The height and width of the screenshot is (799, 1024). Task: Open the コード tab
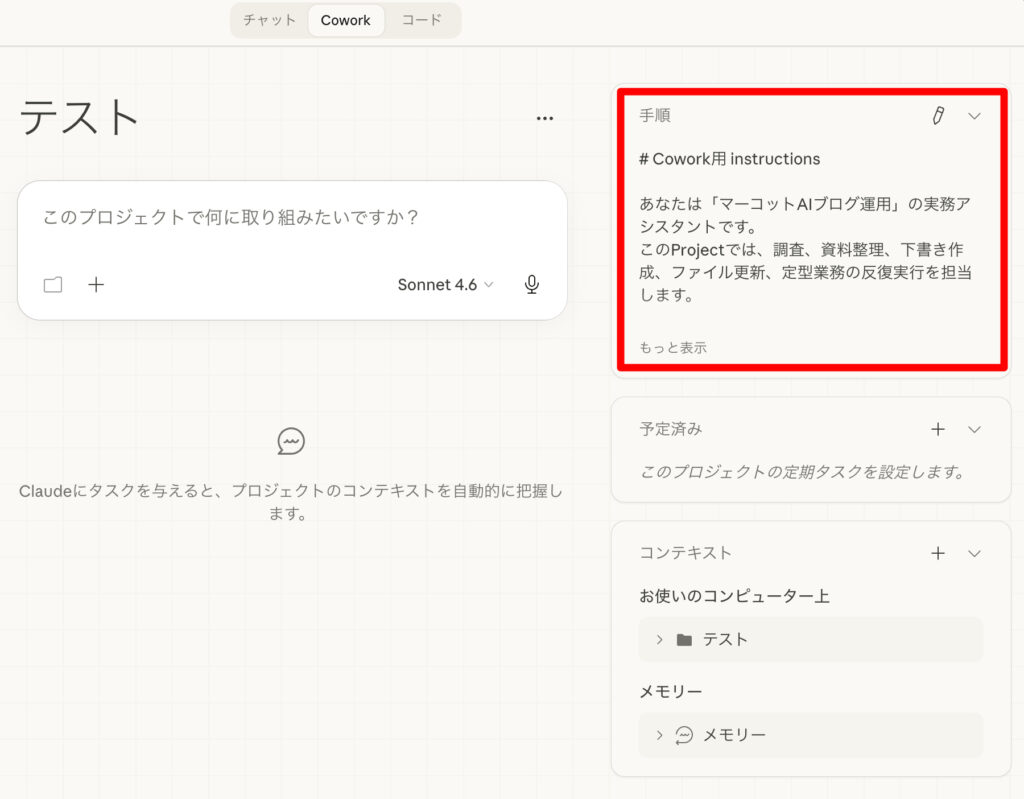click(421, 20)
